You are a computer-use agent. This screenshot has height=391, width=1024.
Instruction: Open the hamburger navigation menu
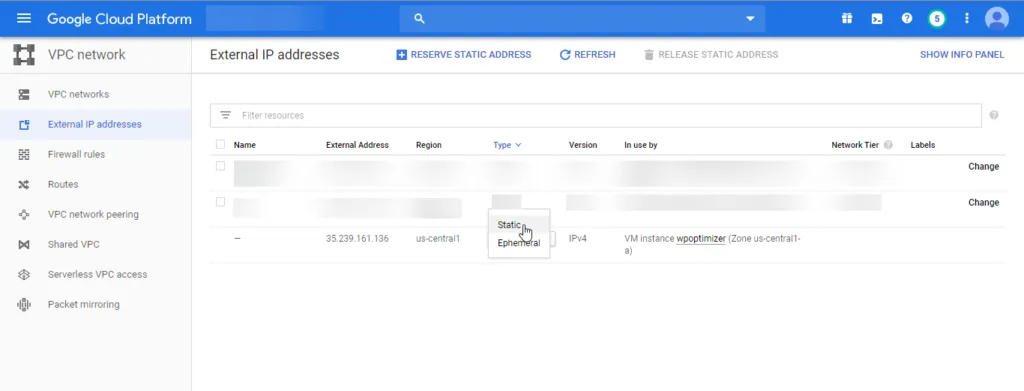click(x=24, y=18)
